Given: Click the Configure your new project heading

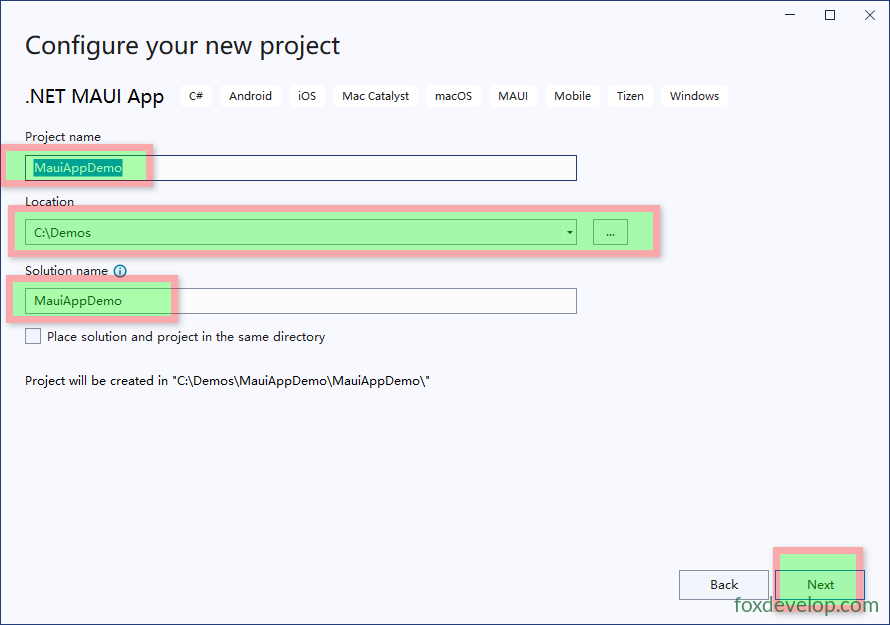Looking at the screenshot, I should 182,46.
